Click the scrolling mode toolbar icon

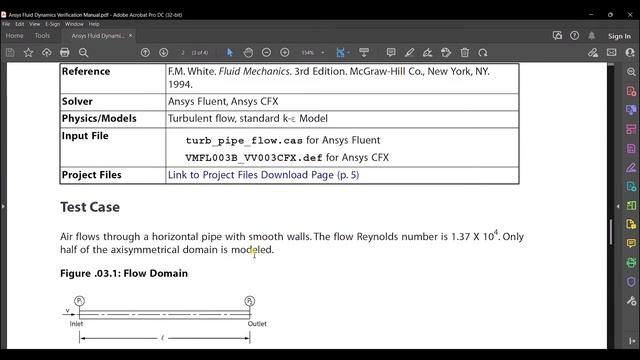364,53
